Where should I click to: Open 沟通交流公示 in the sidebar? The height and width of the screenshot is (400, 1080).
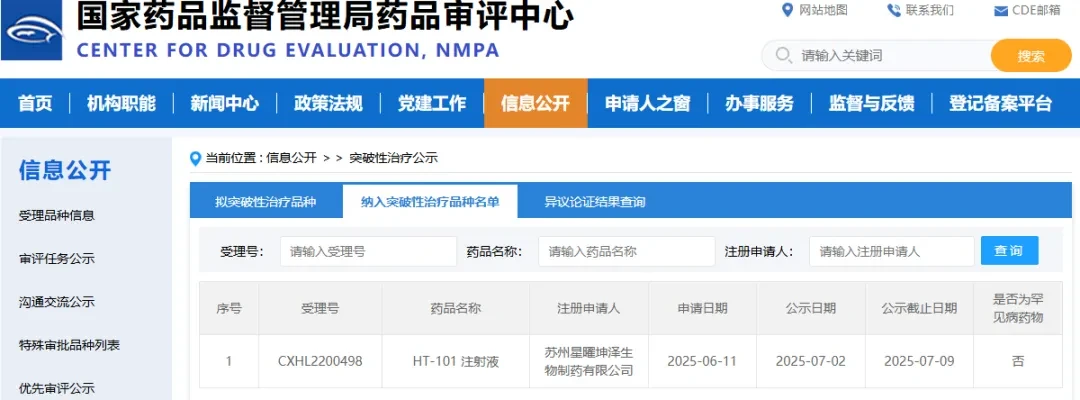point(56,302)
